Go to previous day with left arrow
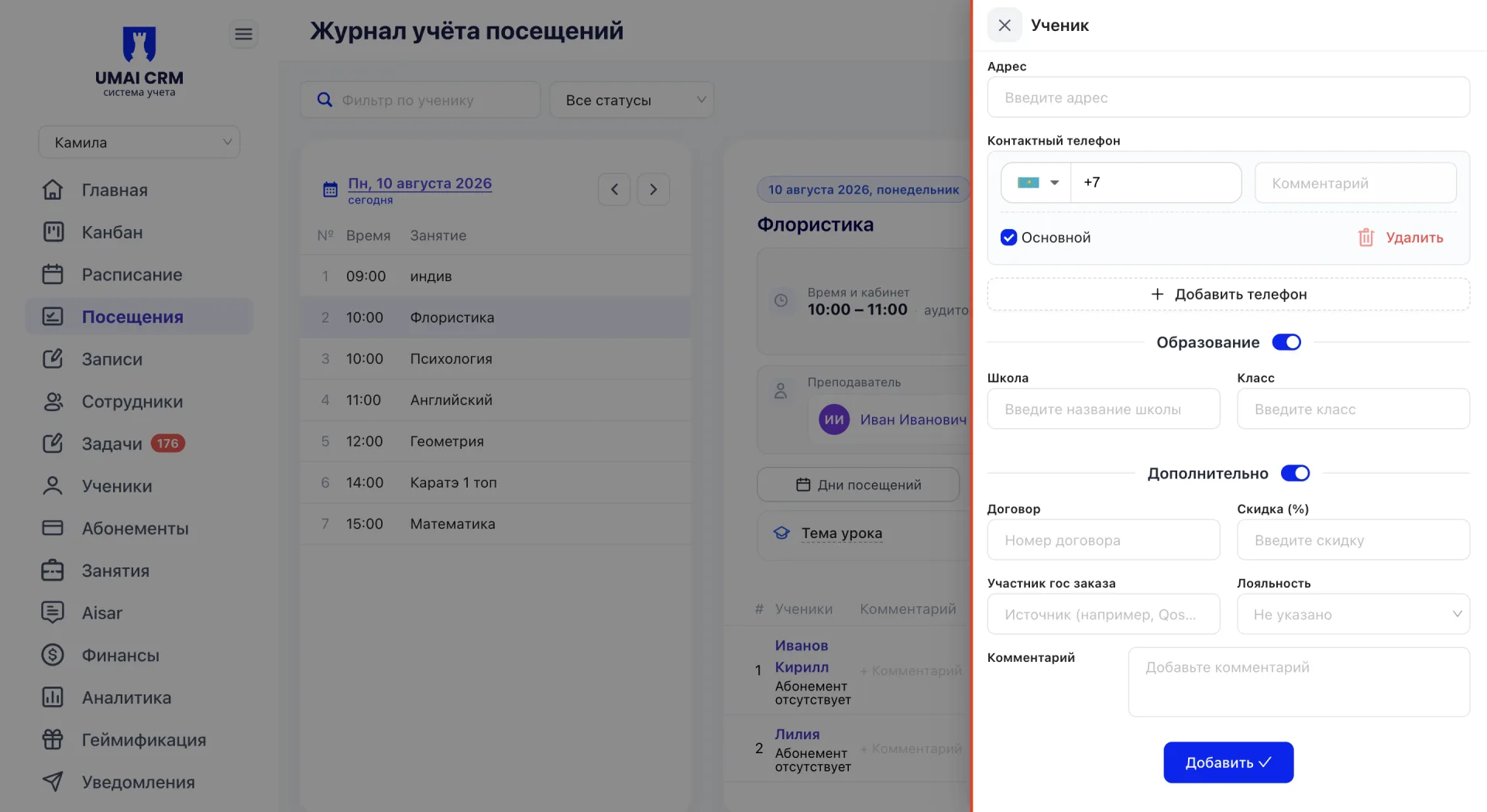The height and width of the screenshot is (812, 1487). [x=614, y=190]
